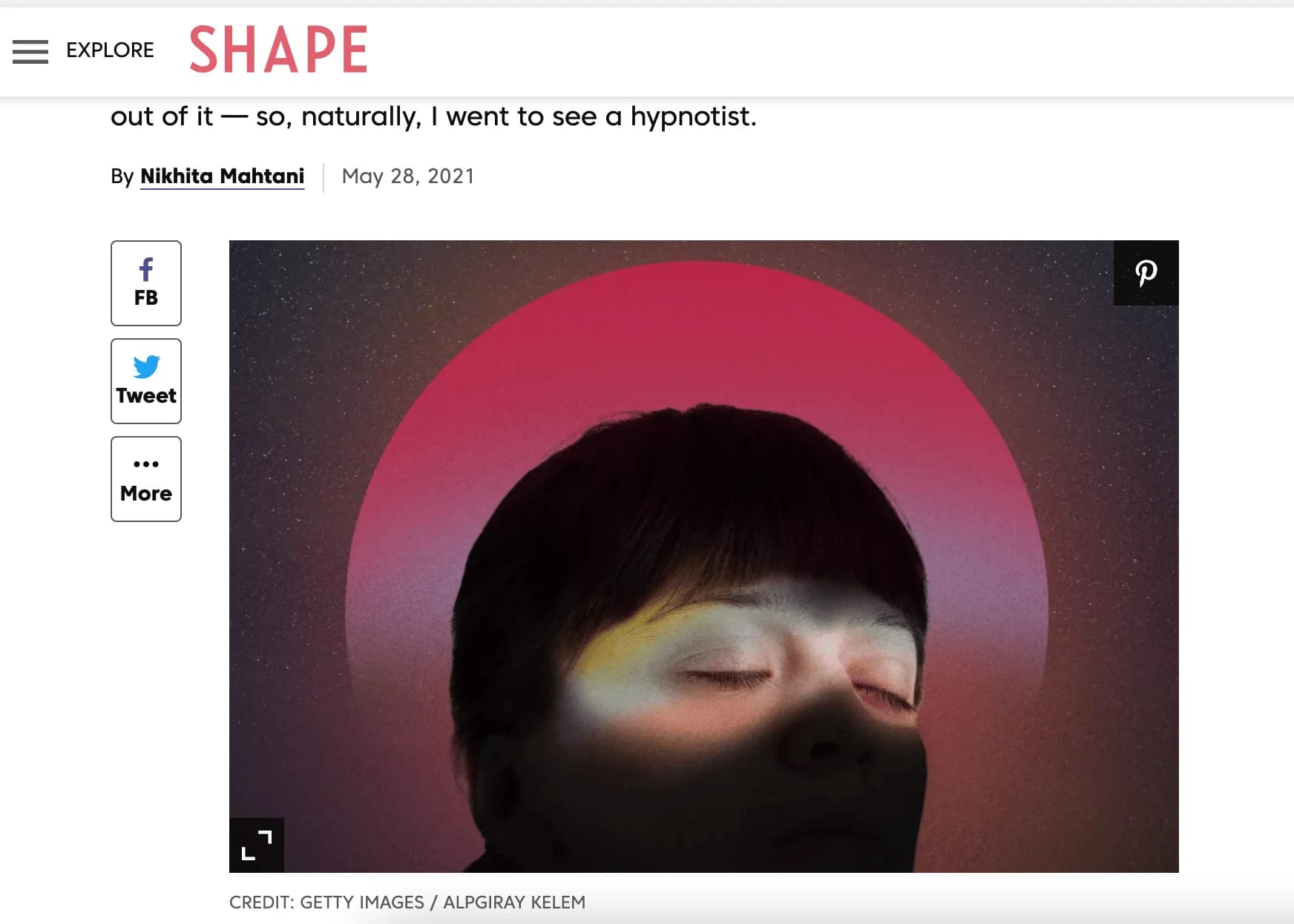Click the Twitter bird icon
1294x924 pixels.
(146, 366)
